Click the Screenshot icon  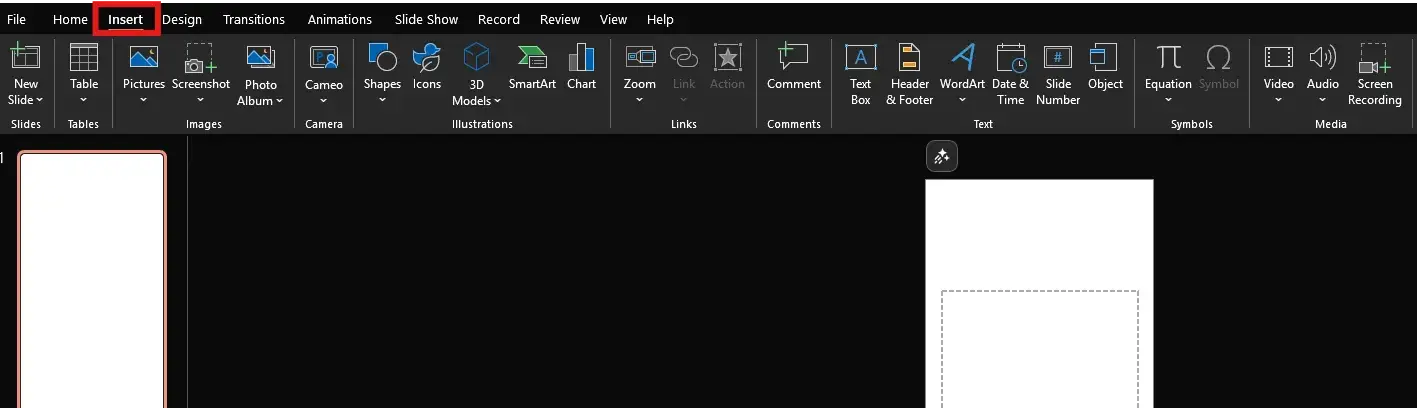(201, 57)
